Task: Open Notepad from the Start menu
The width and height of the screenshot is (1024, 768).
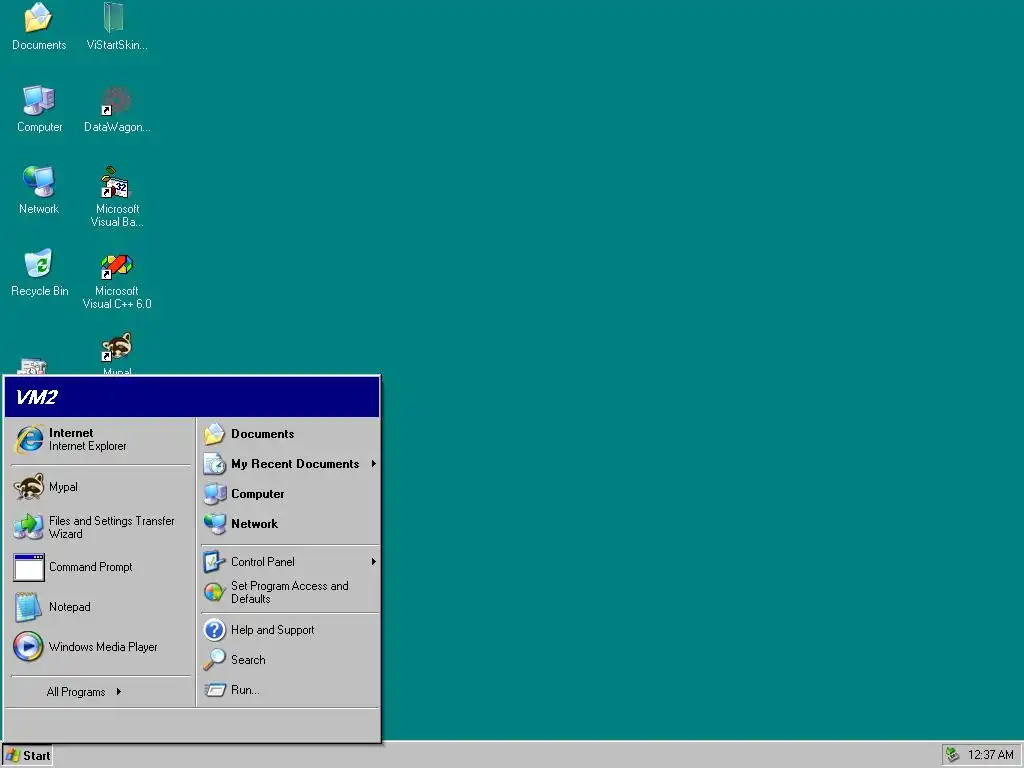Action: (x=101, y=607)
